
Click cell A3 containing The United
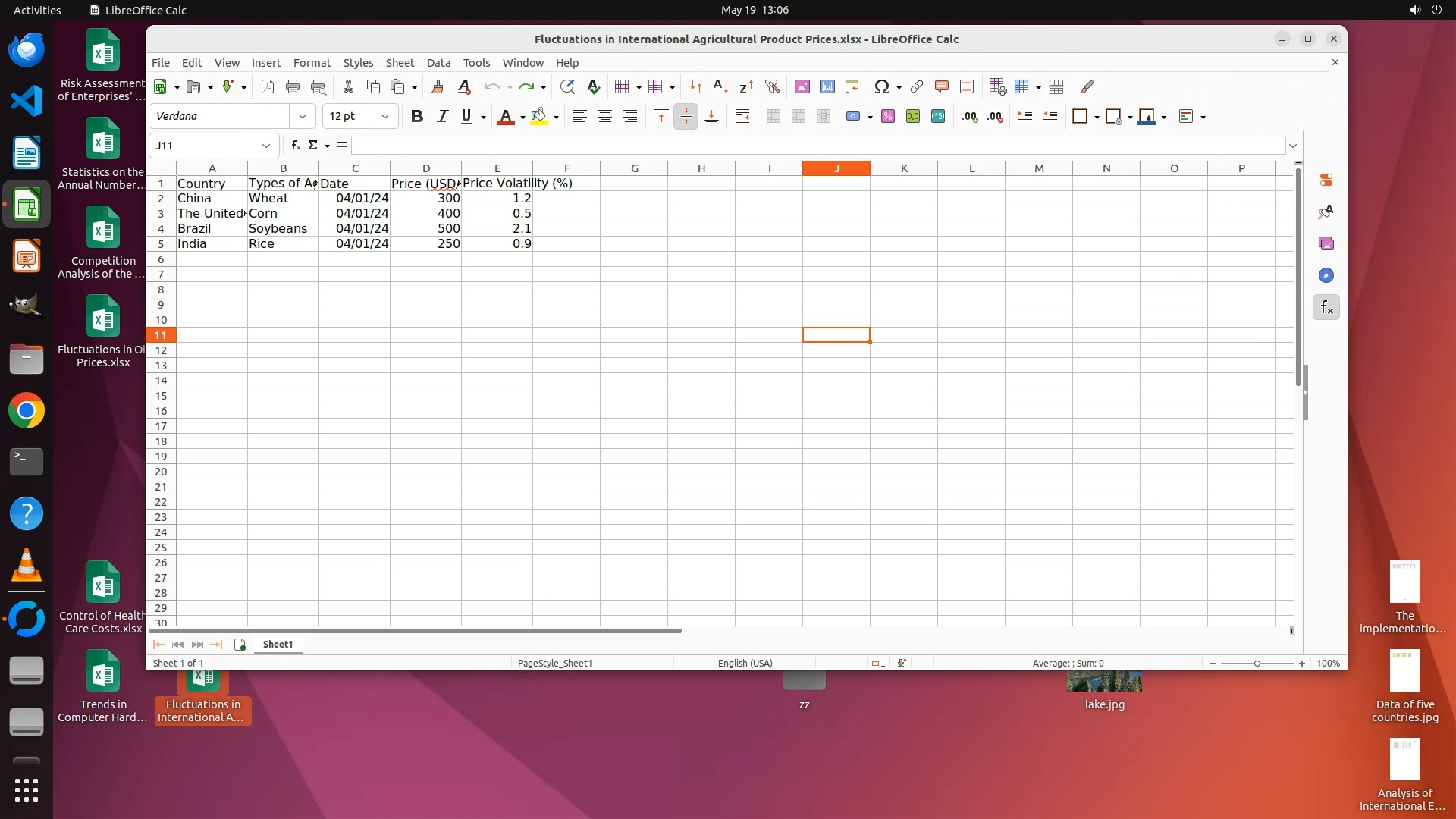(x=211, y=214)
